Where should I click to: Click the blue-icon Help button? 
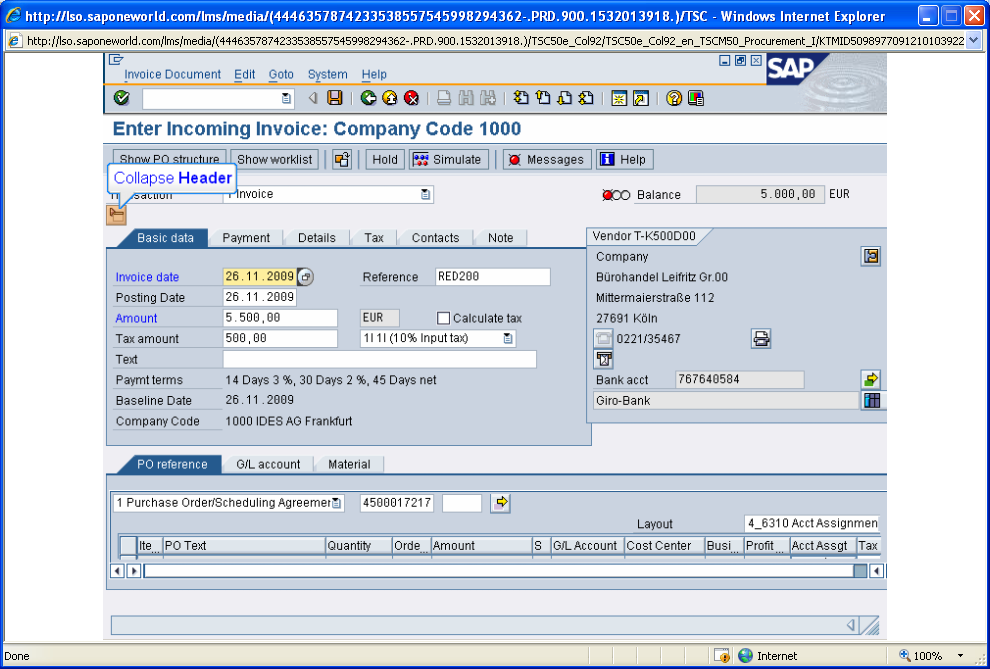coord(624,160)
